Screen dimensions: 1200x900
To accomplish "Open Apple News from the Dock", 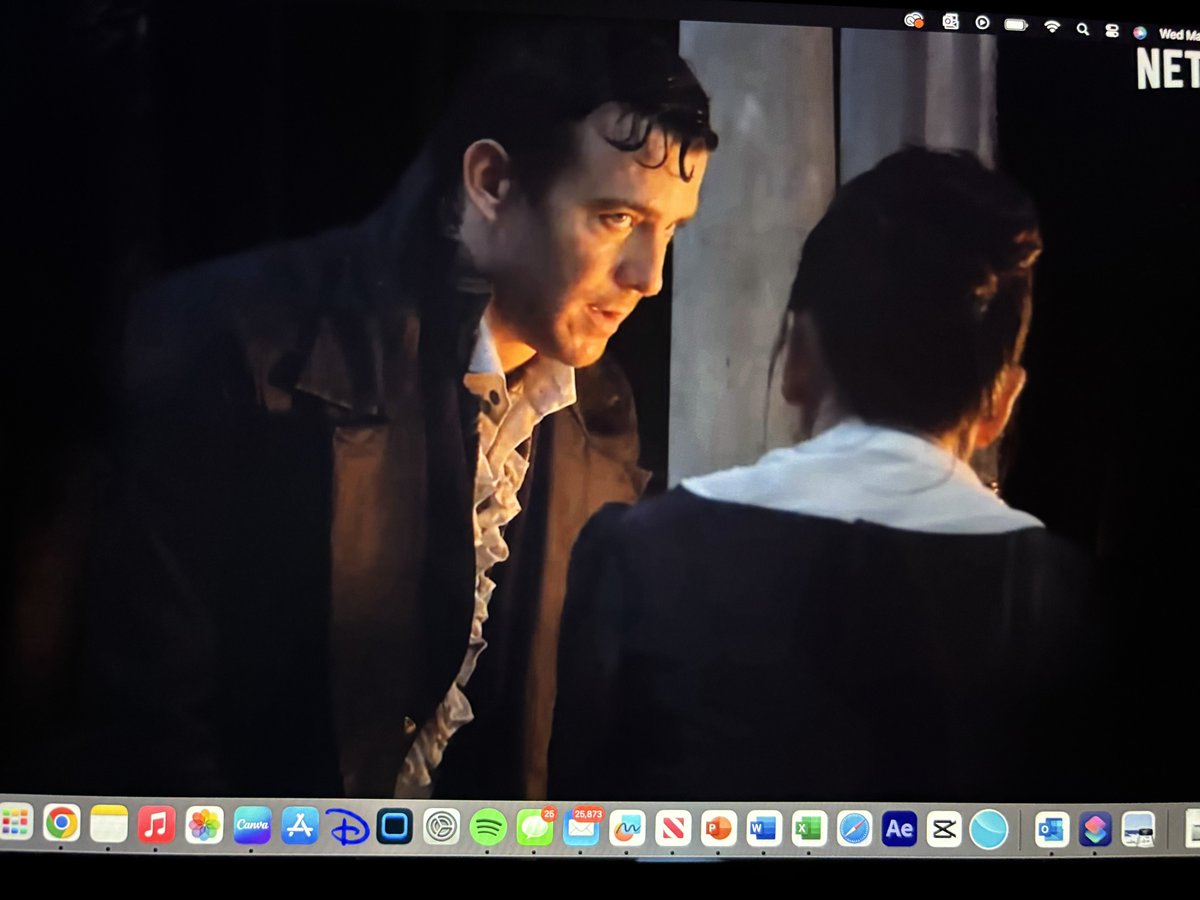I will [x=673, y=828].
